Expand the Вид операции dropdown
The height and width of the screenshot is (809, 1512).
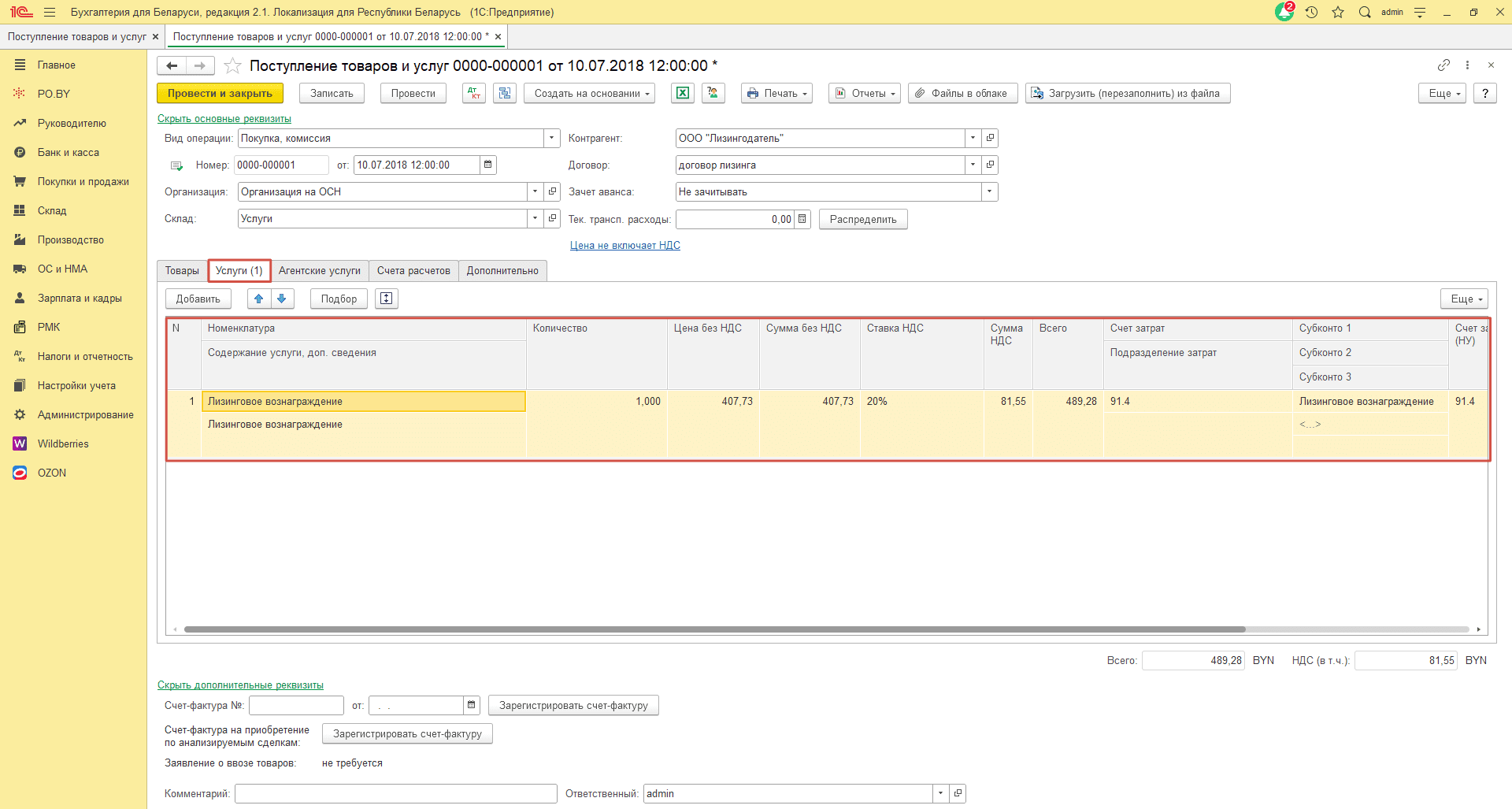pos(551,138)
